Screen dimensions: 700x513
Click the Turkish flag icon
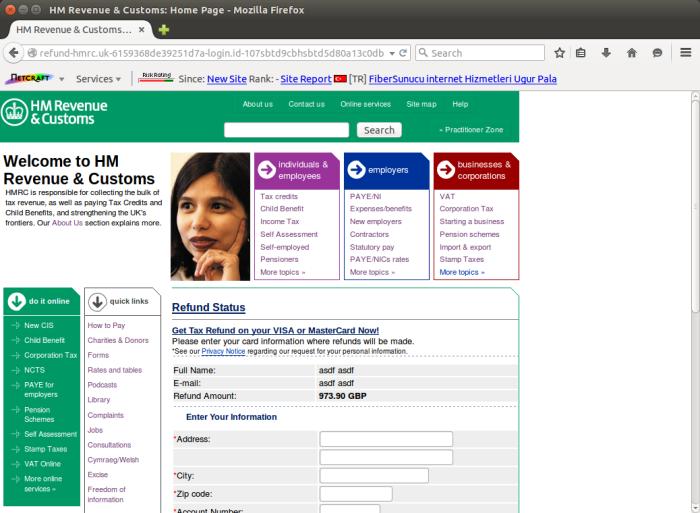pyautogui.click(x=341, y=79)
